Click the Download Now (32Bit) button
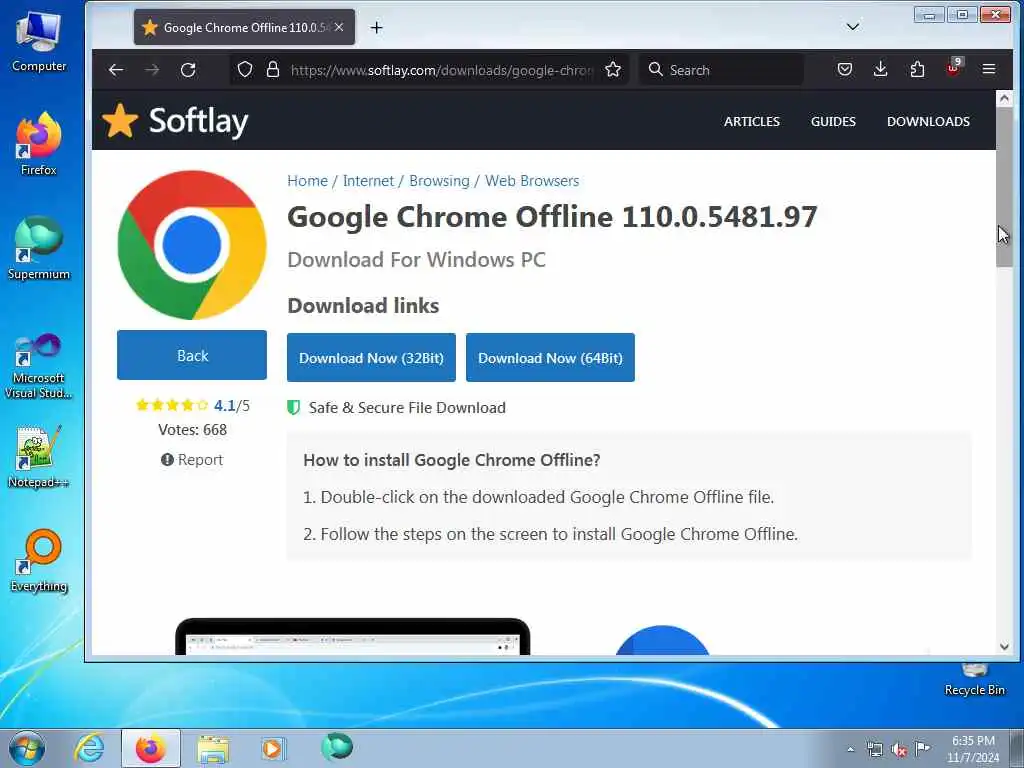1024x768 pixels. pos(371,358)
